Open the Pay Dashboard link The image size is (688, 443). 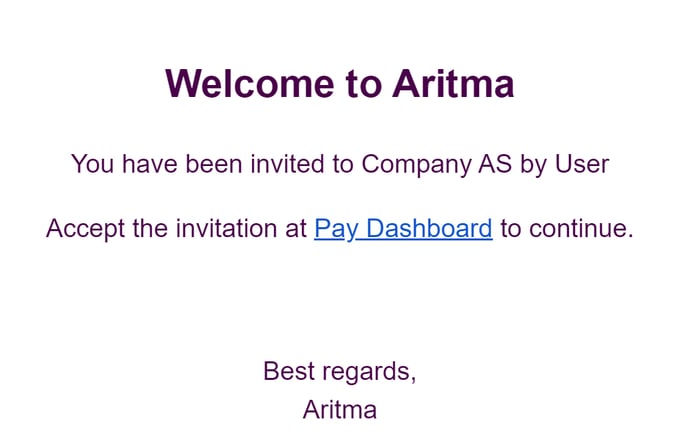[403, 229]
